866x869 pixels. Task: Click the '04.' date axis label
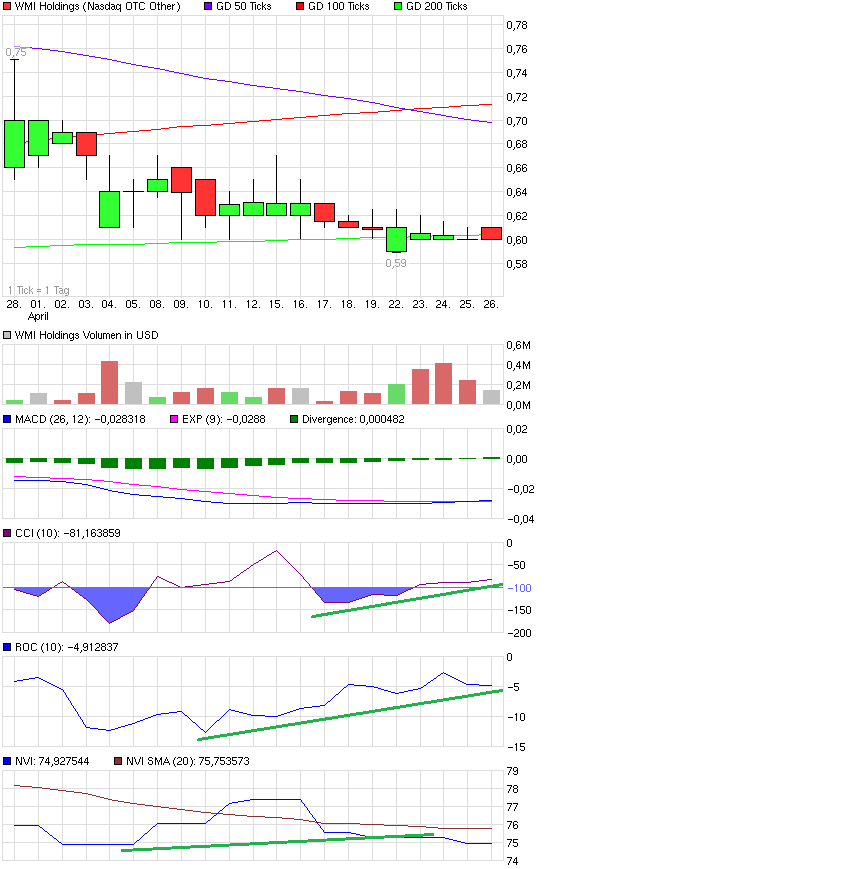[x=109, y=304]
